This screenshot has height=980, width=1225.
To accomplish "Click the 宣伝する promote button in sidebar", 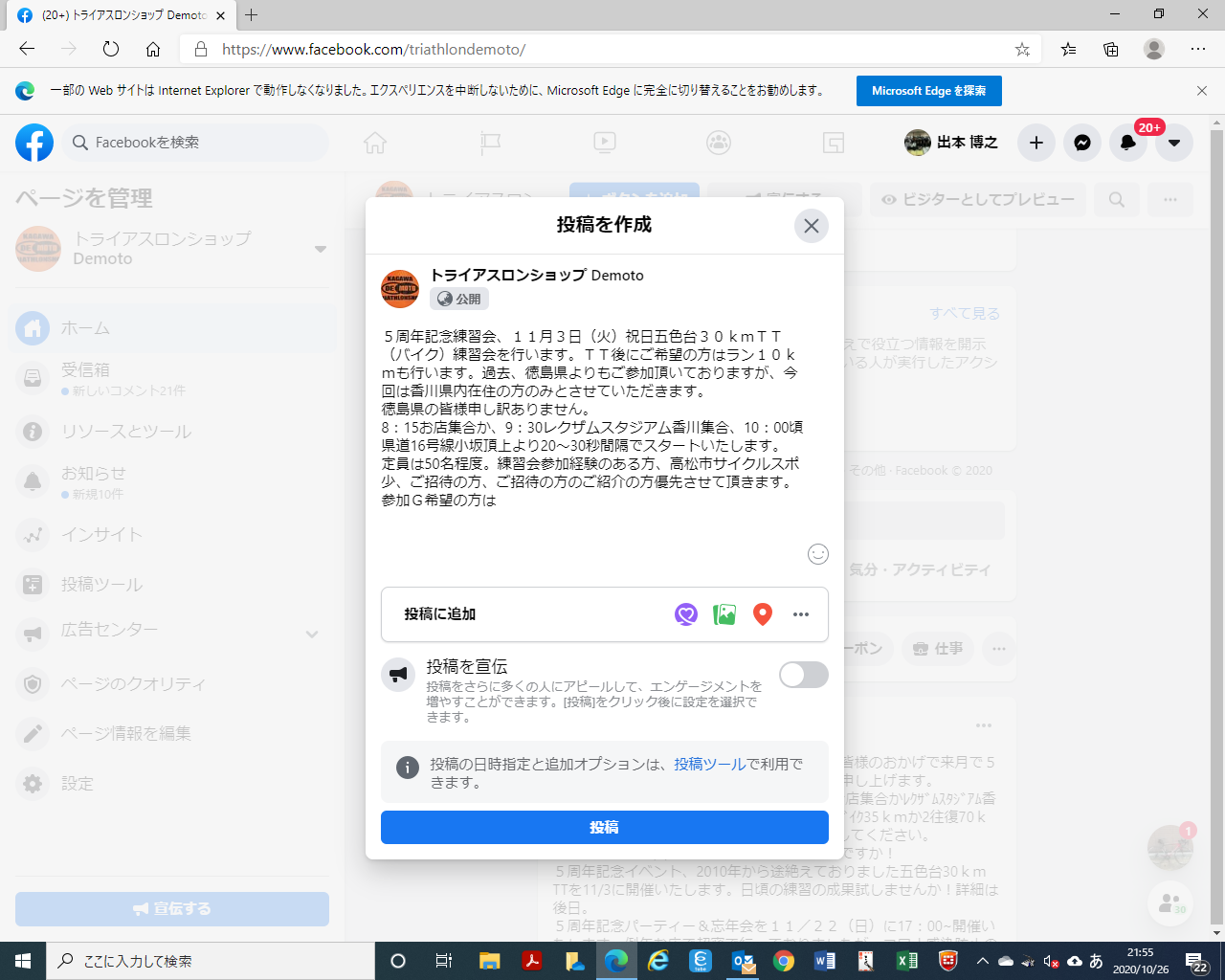I will coord(172,909).
